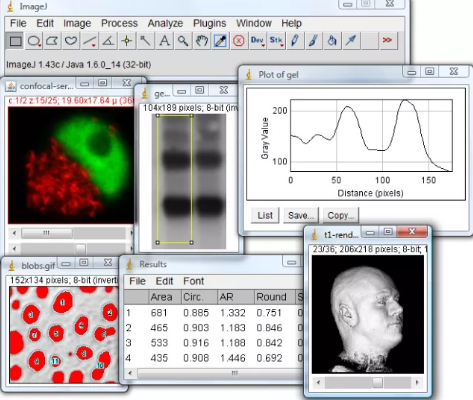Pick the Freehand selection heart icon

click(x=71, y=41)
